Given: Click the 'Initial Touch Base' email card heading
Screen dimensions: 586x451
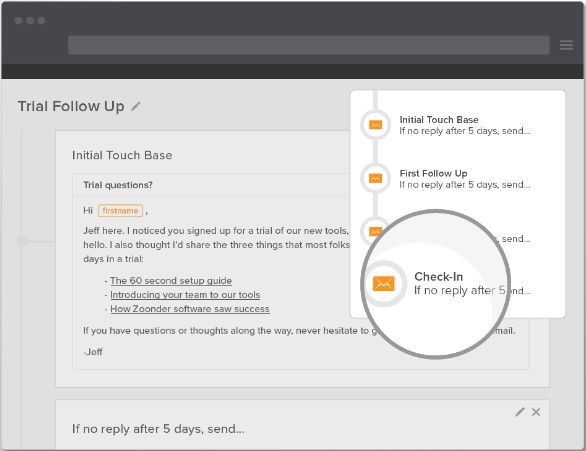Looking at the screenshot, I should click(122, 155).
